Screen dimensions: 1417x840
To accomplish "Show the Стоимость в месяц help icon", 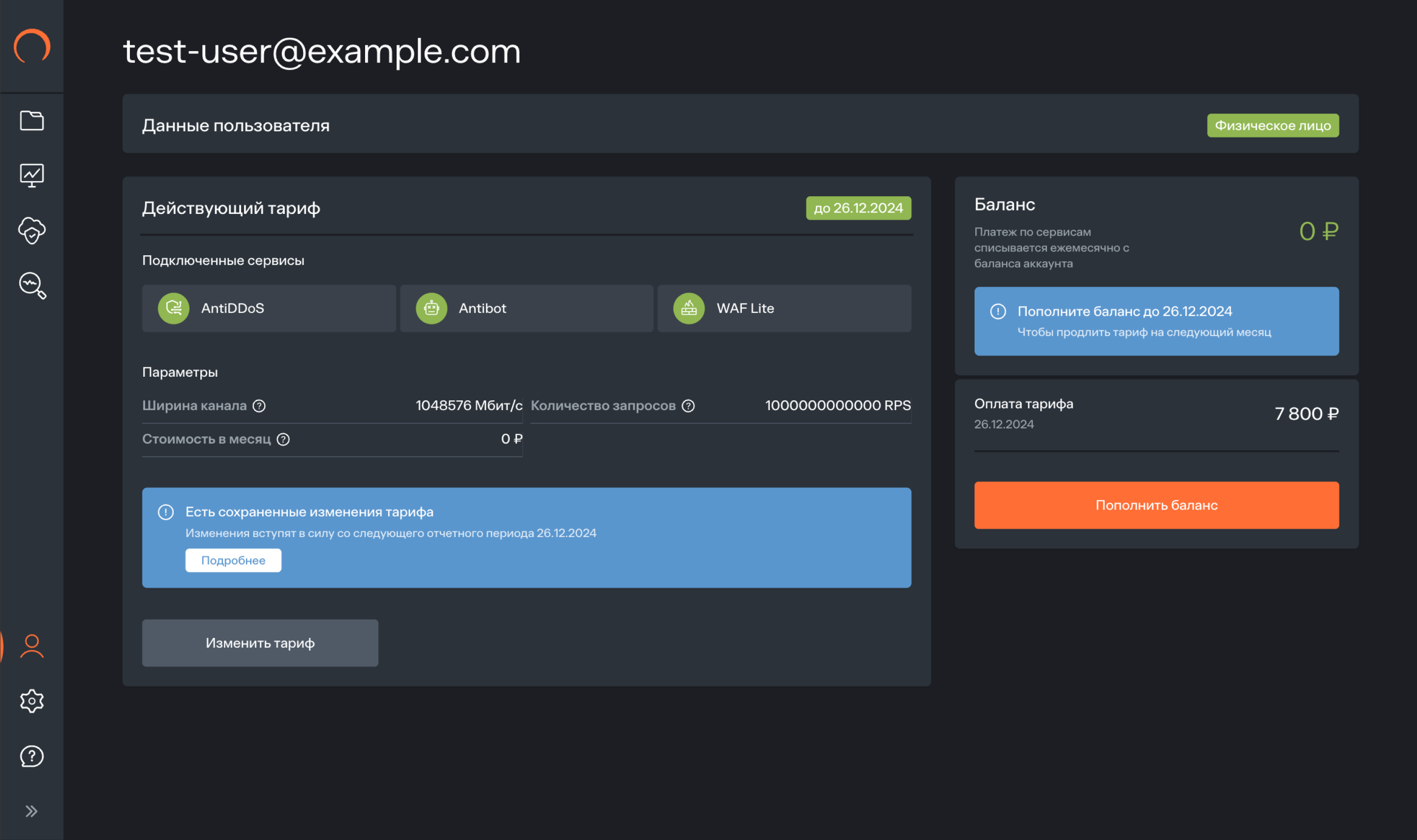I will (x=283, y=439).
